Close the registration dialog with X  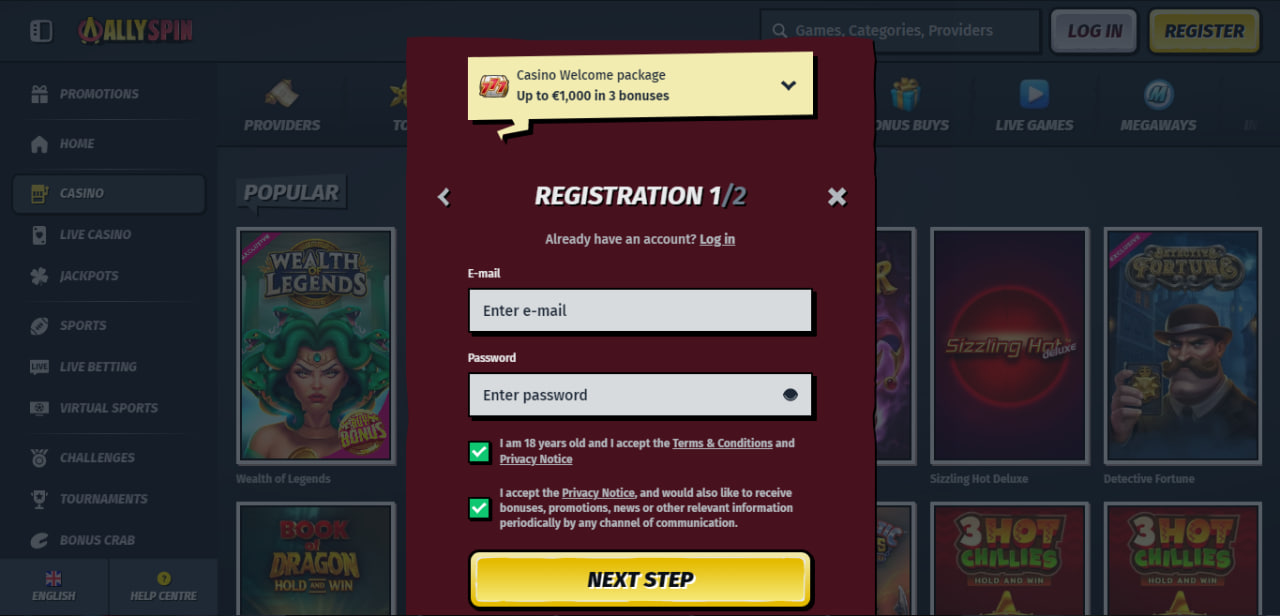click(837, 197)
